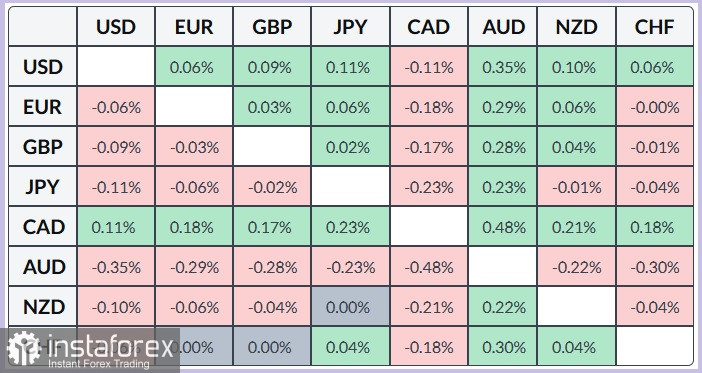Click the AUD row header

click(43, 267)
